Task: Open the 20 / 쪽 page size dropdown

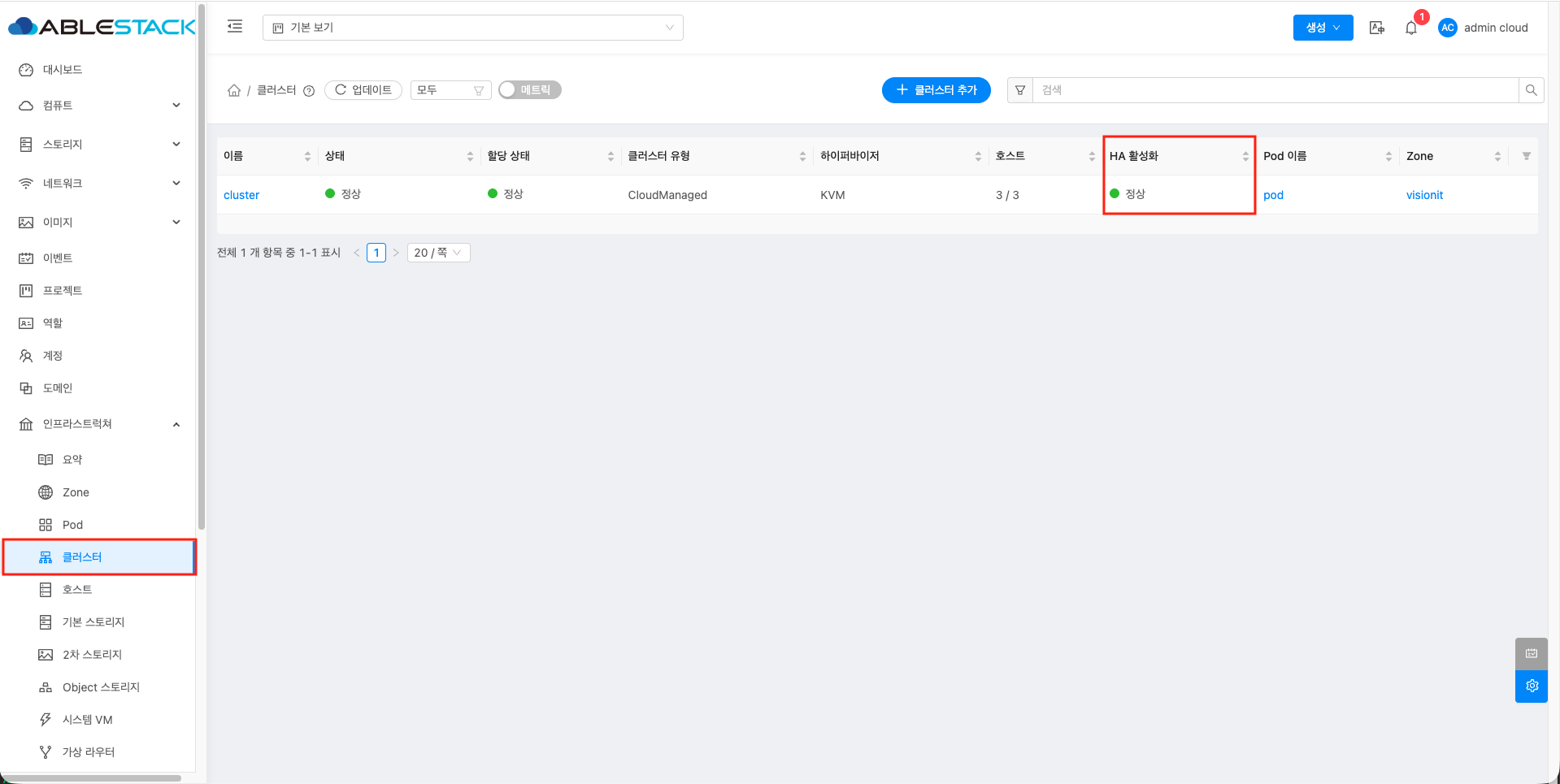Action: tap(438, 253)
